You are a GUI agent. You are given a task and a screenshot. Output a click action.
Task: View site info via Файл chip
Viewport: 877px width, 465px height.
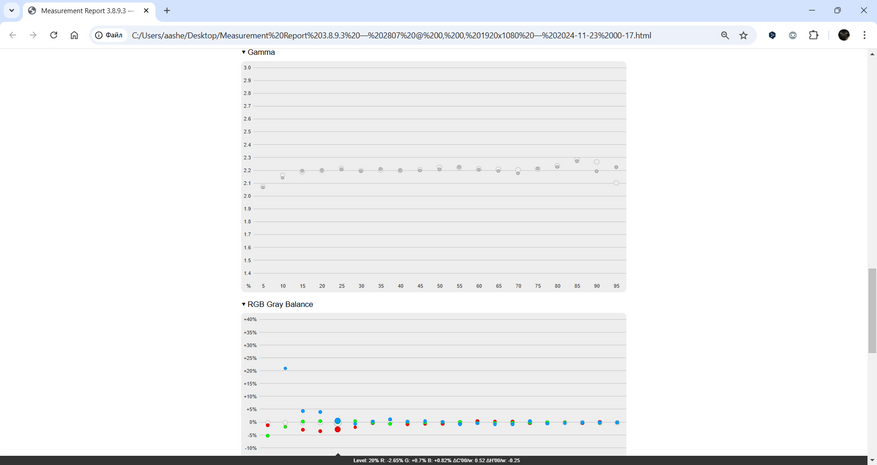109,35
